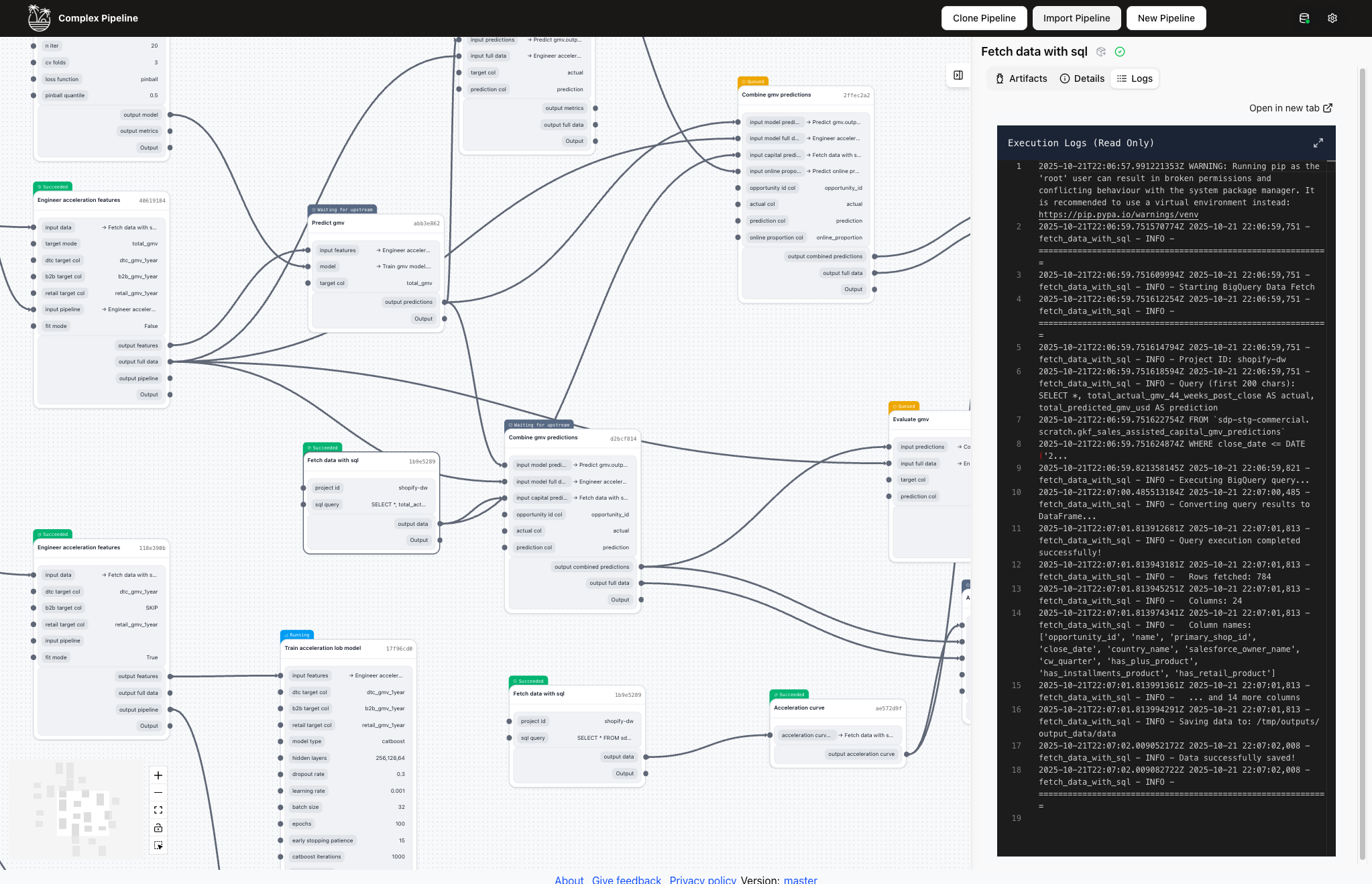Click the pipeline minimap overview
This screenshot has width=1372, height=884.
click(80, 810)
